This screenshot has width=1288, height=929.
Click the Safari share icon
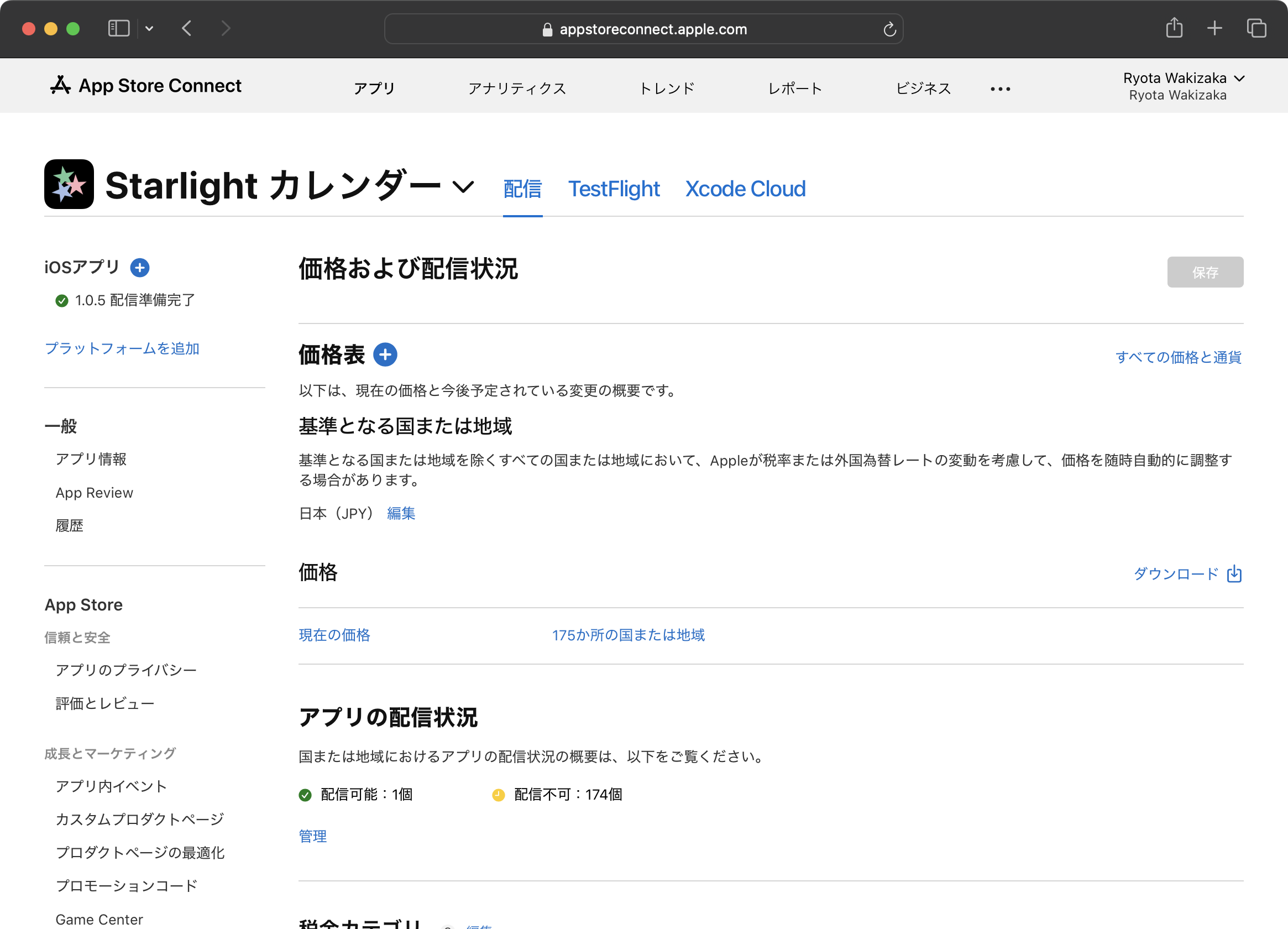[1174, 28]
